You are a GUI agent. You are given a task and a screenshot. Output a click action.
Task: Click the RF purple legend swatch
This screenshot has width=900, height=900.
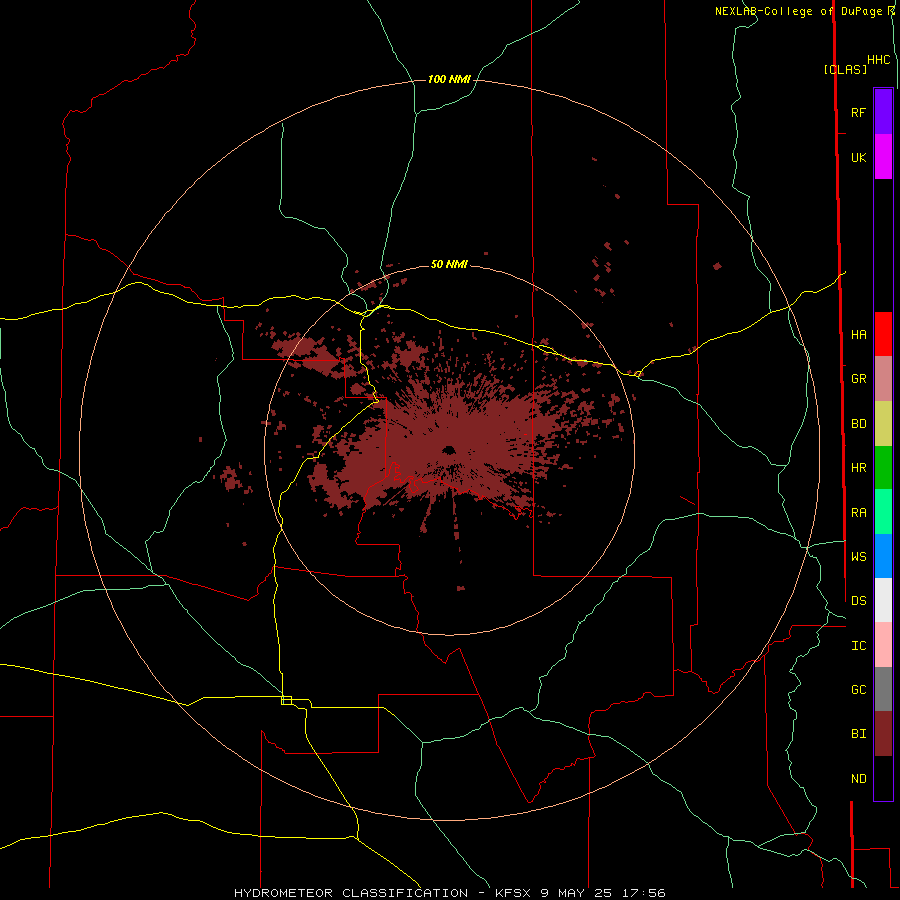click(x=883, y=112)
